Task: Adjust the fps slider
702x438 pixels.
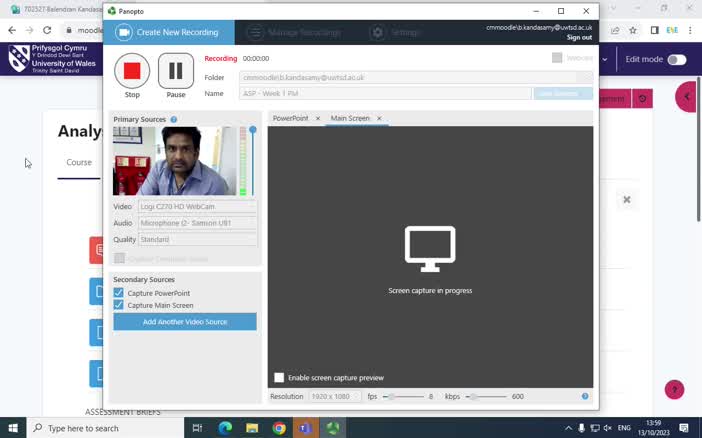Action: (x=391, y=396)
